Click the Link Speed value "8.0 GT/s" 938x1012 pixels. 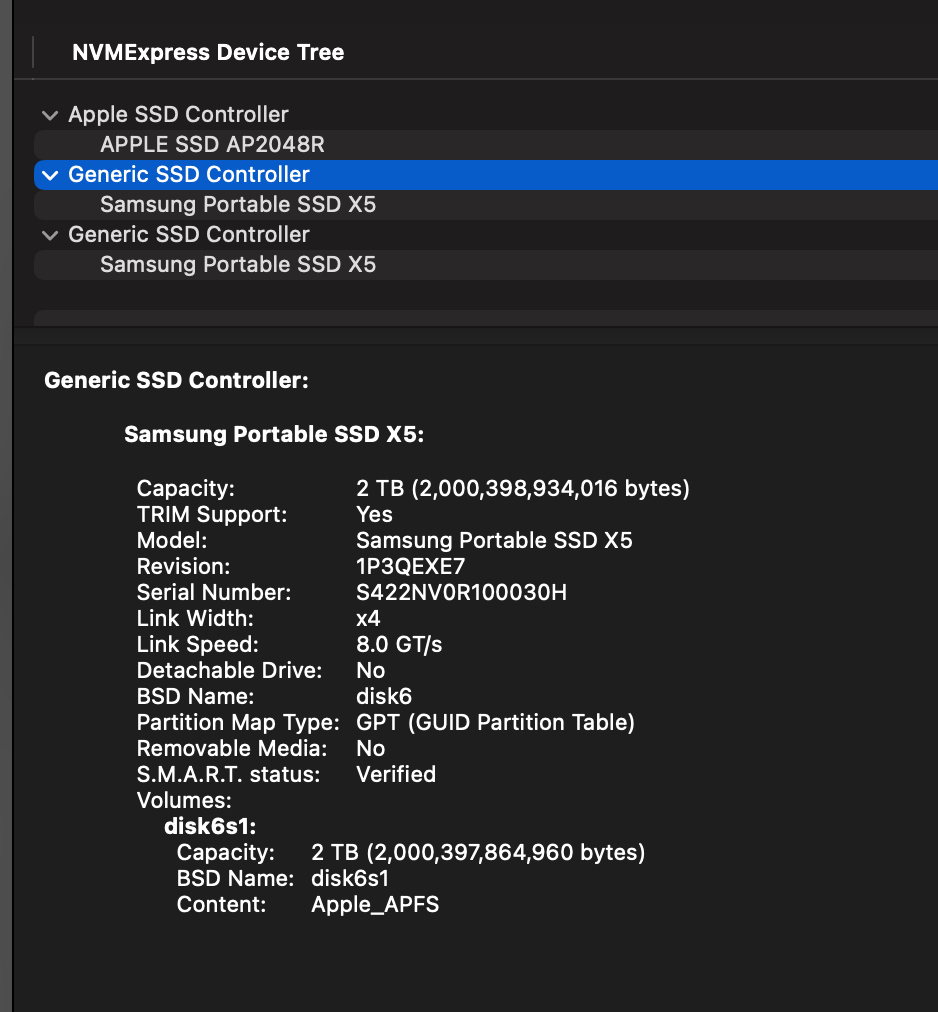click(399, 644)
